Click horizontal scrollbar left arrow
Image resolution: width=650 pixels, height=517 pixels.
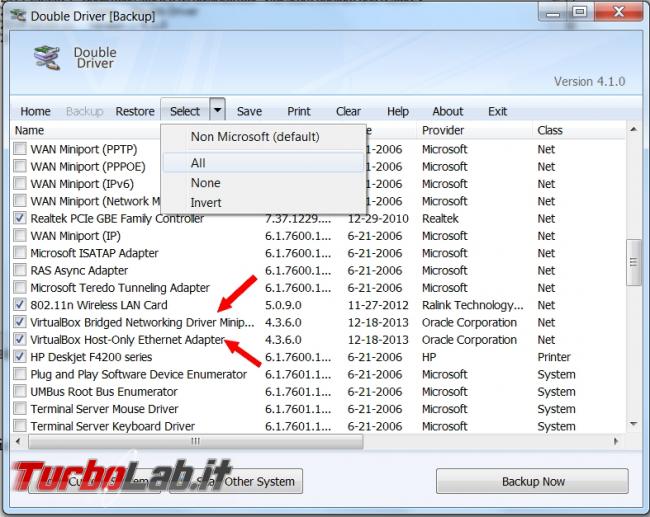tap(18, 441)
